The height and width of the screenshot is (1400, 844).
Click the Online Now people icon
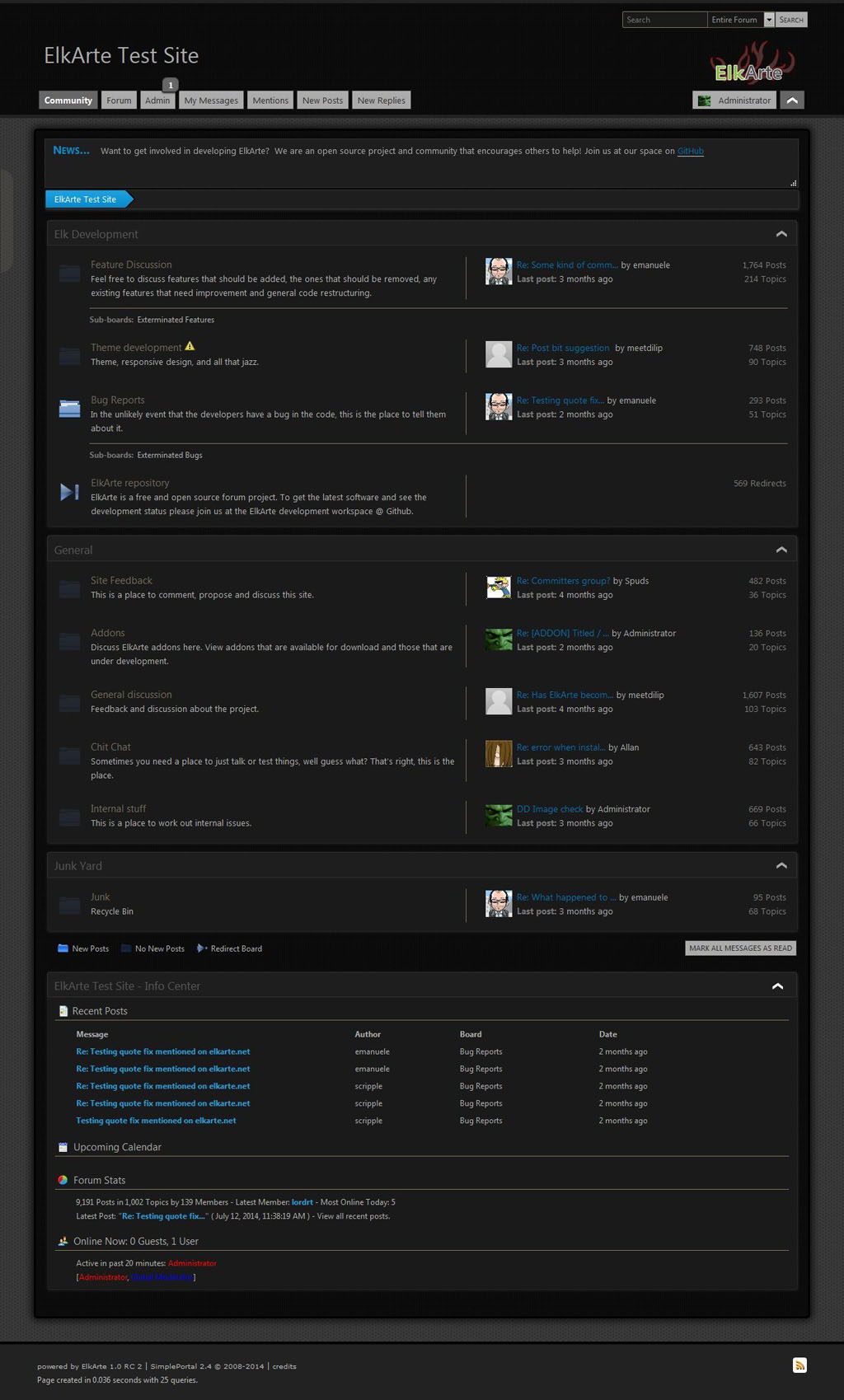click(63, 1241)
